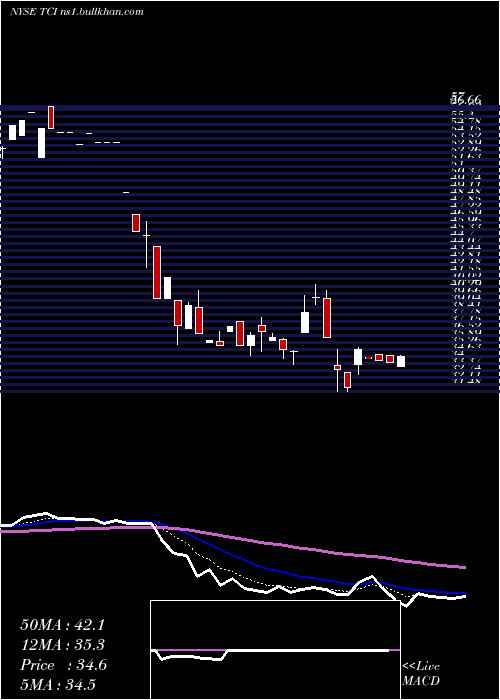Screen dimensions: 500x700
Task: Click the NYSE TCI ns1.bullkhan.com title text
Action: [77, 12]
